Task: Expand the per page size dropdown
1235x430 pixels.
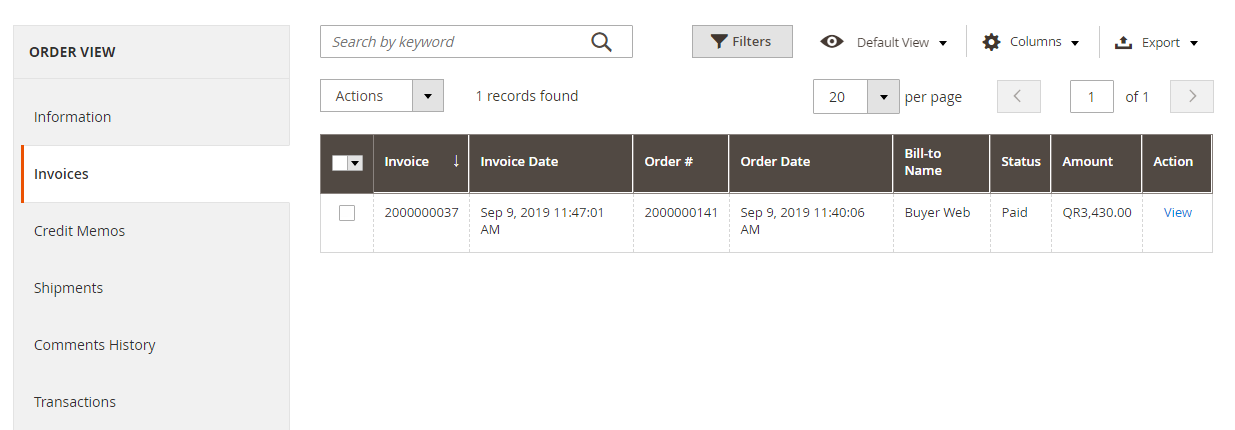Action: pyautogui.click(x=883, y=97)
